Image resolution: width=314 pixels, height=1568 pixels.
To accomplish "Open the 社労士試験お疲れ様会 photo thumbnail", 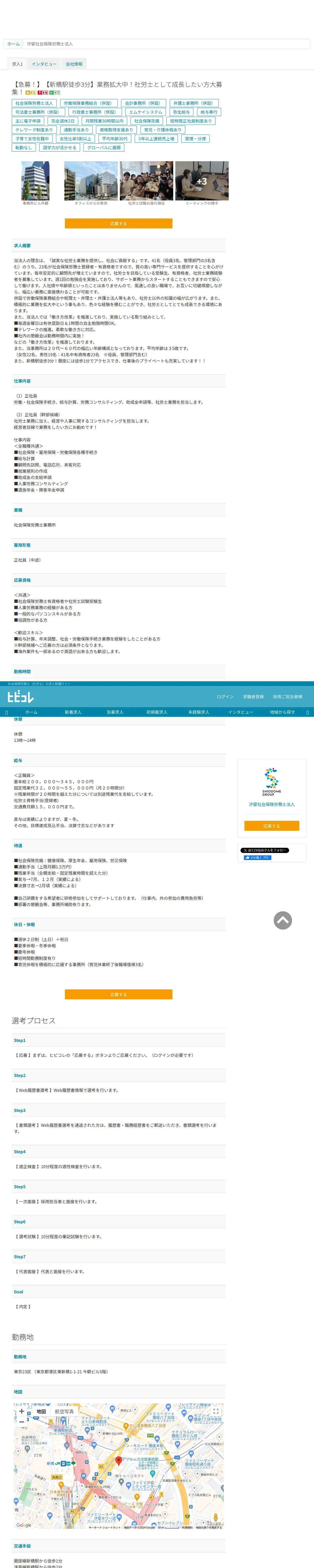I will (x=146, y=181).
